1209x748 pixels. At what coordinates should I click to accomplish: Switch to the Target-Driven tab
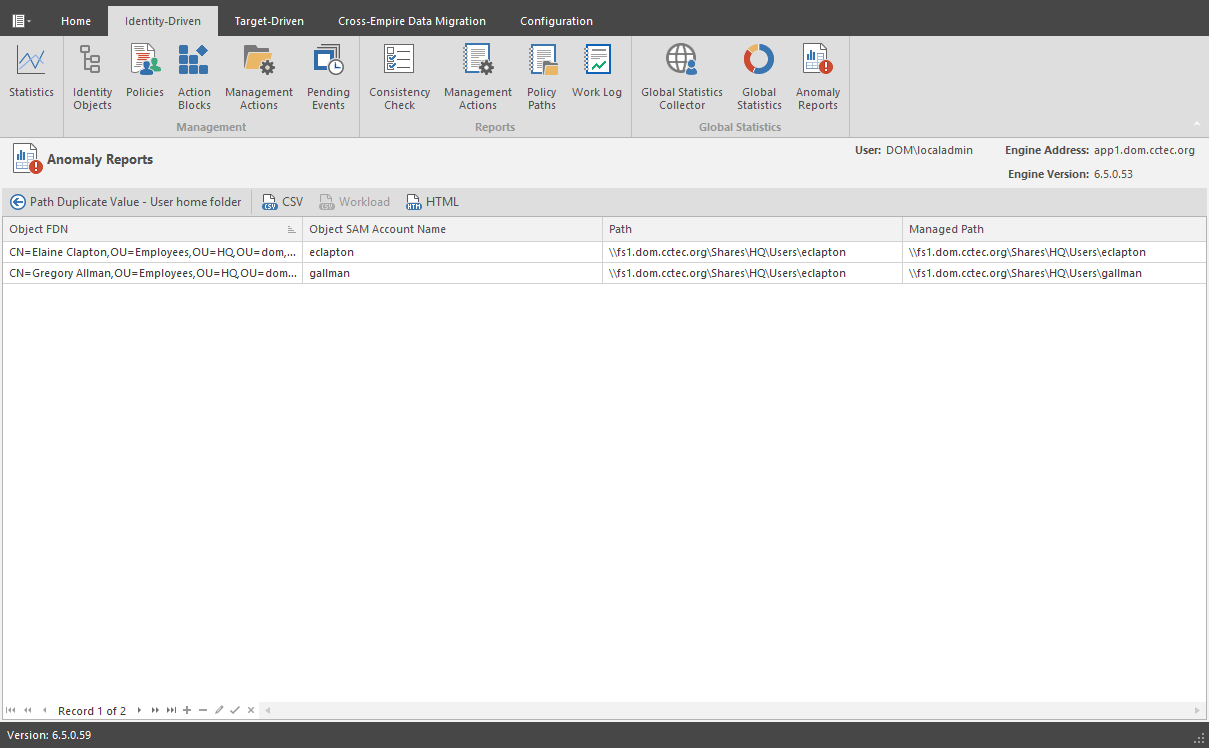269,21
